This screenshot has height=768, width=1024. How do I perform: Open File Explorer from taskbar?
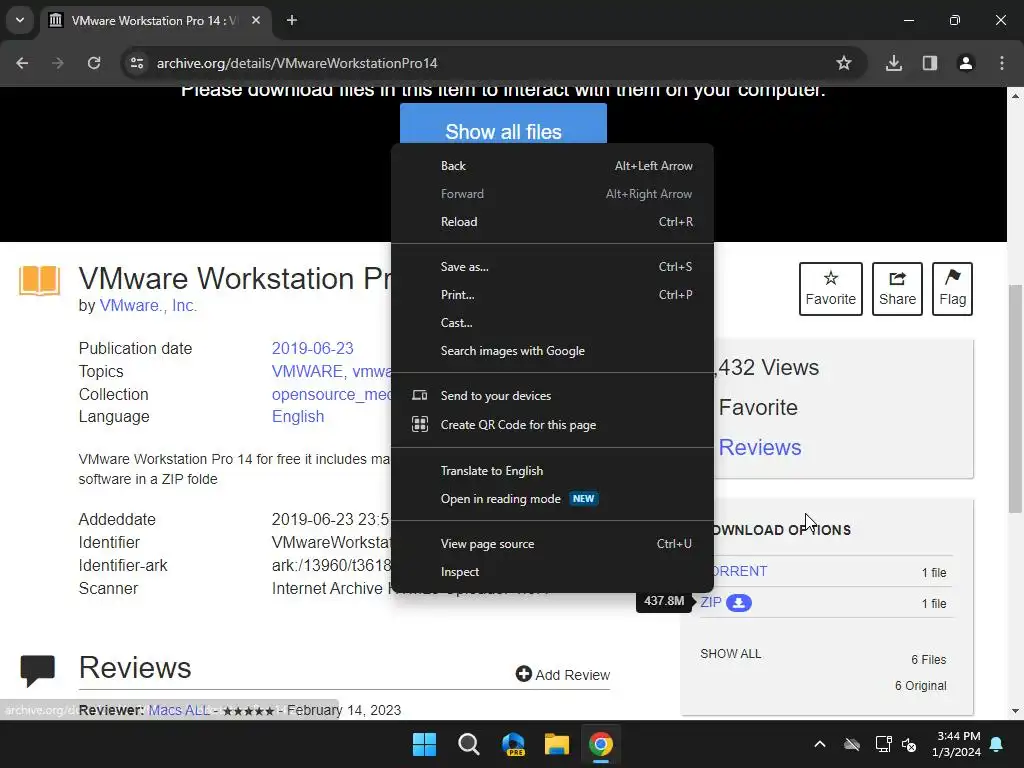tap(557, 744)
